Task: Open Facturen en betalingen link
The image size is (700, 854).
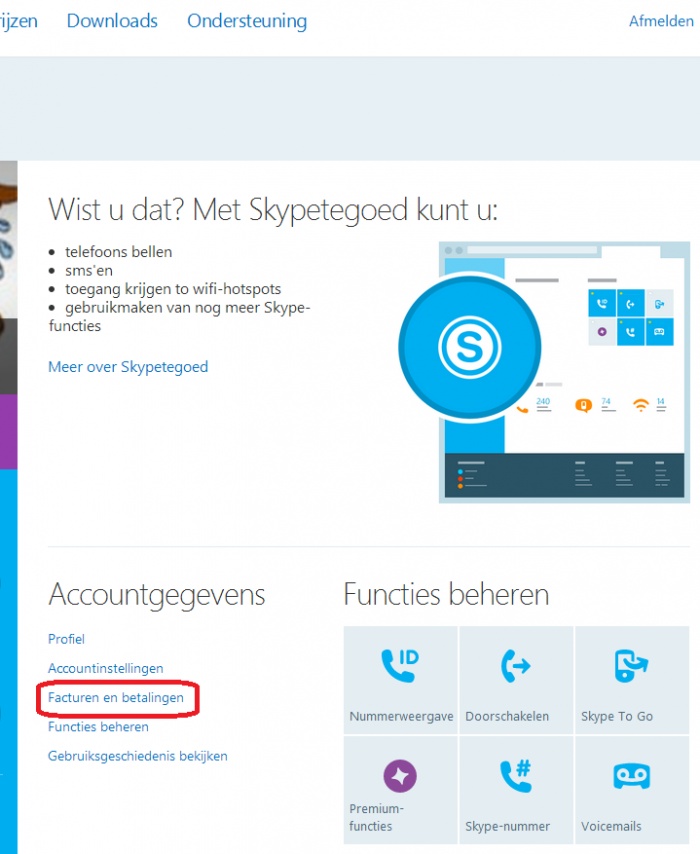Action: pyautogui.click(x=115, y=698)
